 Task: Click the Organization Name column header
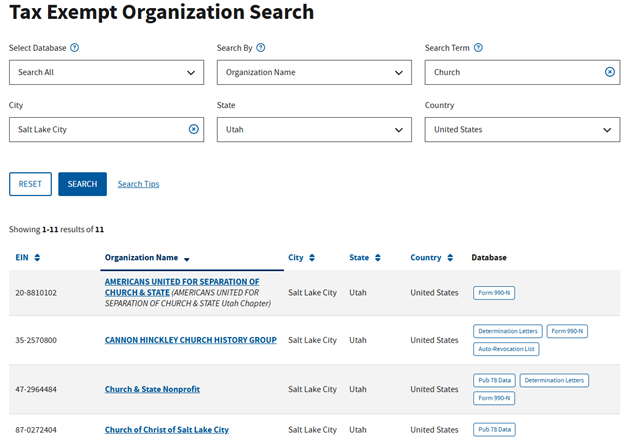(141, 258)
